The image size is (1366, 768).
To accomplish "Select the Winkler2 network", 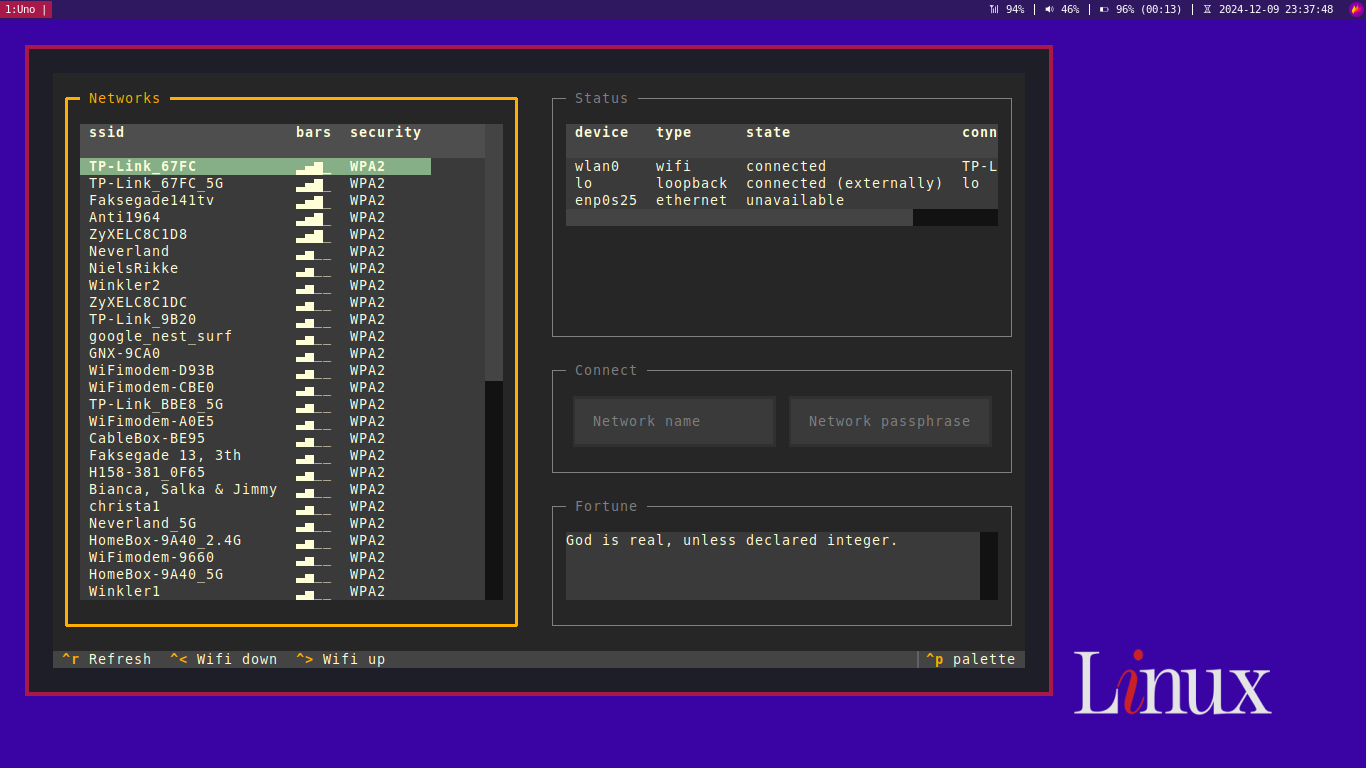I will click(255, 285).
